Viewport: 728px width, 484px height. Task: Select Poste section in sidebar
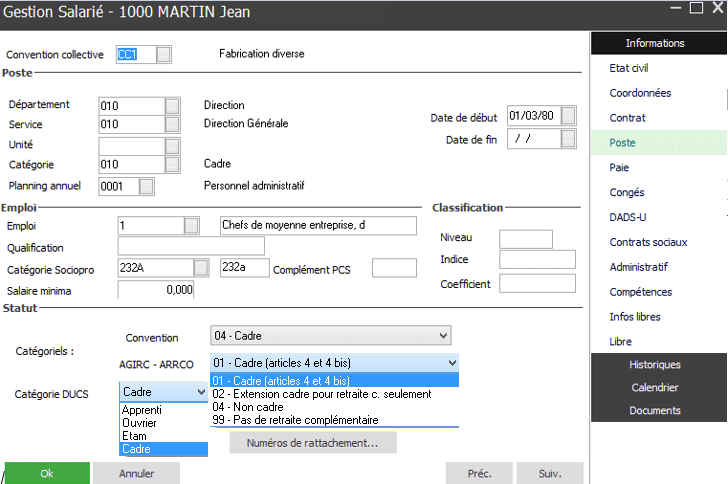point(658,143)
